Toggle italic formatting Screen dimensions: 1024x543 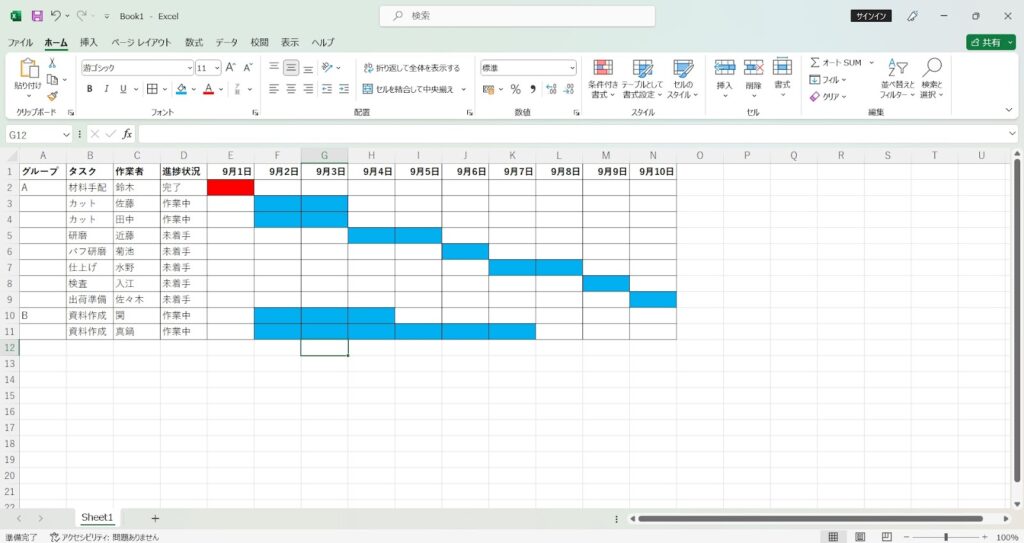pos(106,89)
